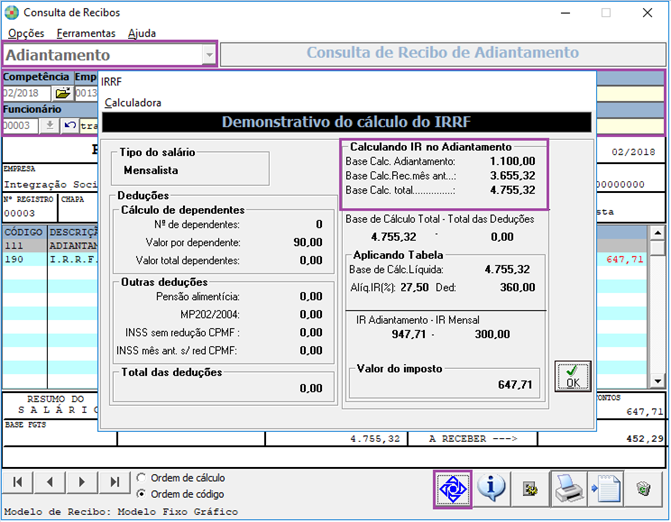Minimize the Consulta de Recibos window
This screenshot has height=522, width=671.
pyautogui.click(x=565, y=13)
